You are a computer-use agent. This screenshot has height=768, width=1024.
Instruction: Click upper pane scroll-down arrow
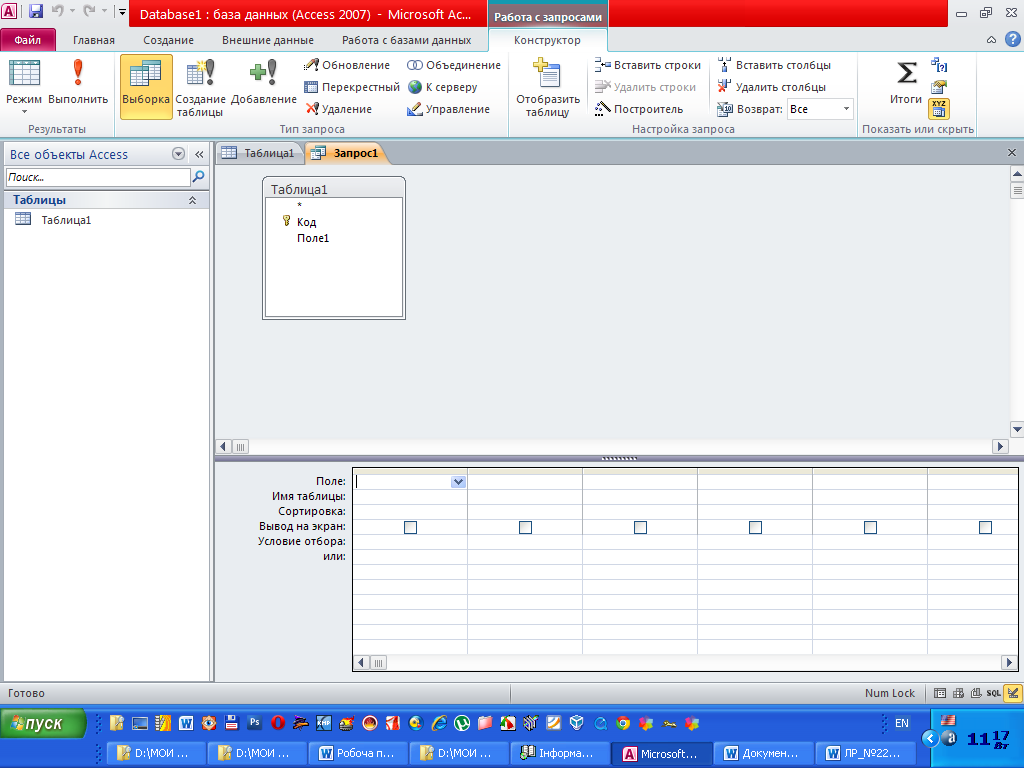click(x=1017, y=429)
